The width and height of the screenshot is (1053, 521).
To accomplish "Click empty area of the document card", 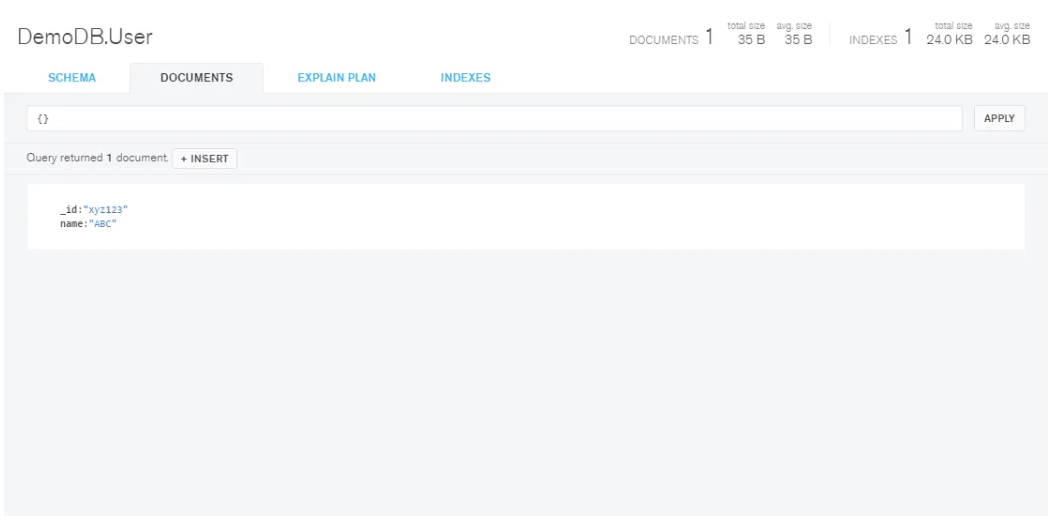I will click(600, 216).
